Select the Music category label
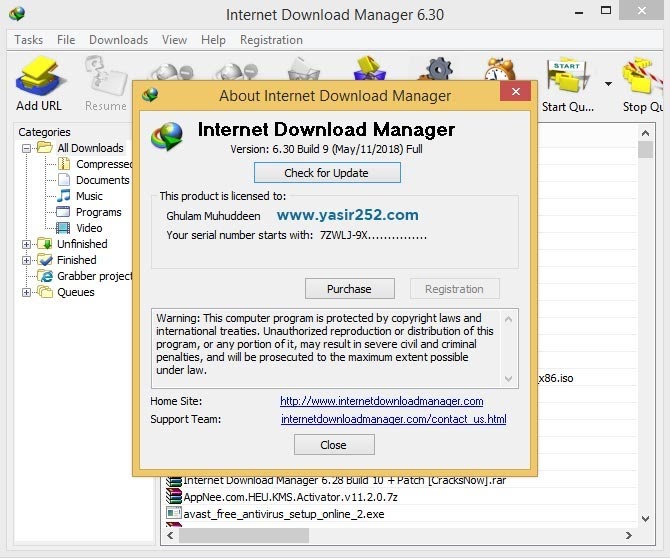This screenshot has height=558, width=670. click(x=89, y=196)
